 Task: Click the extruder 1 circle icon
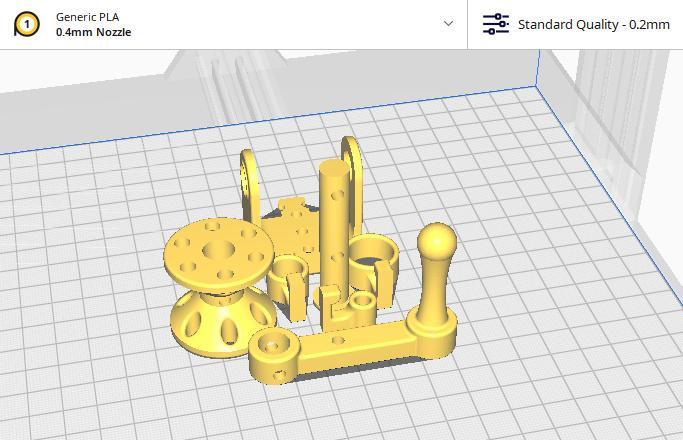click(x=27, y=24)
